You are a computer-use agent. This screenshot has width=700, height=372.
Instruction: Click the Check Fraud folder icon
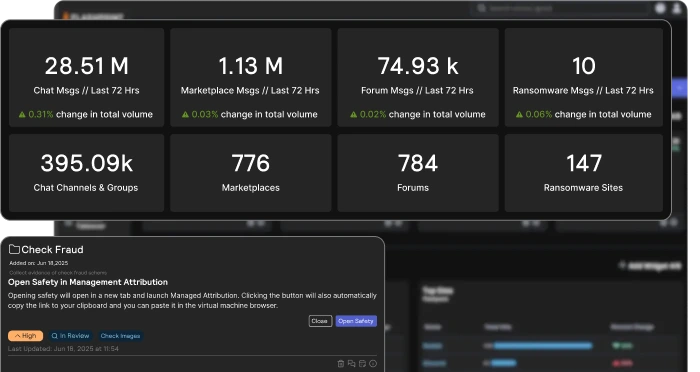click(14, 249)
